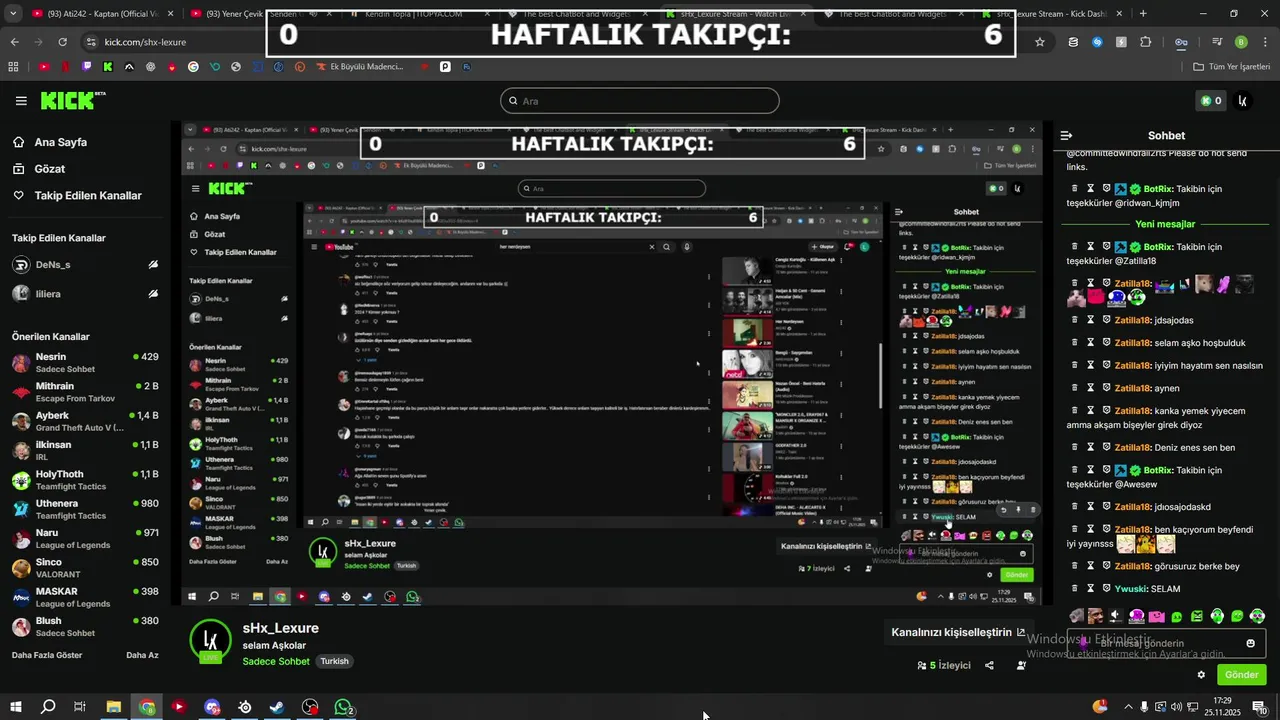This screenshot has height=720, width=1280.
Task: Select Naru League of Legends channel
Action: click(x=85, y=539)
